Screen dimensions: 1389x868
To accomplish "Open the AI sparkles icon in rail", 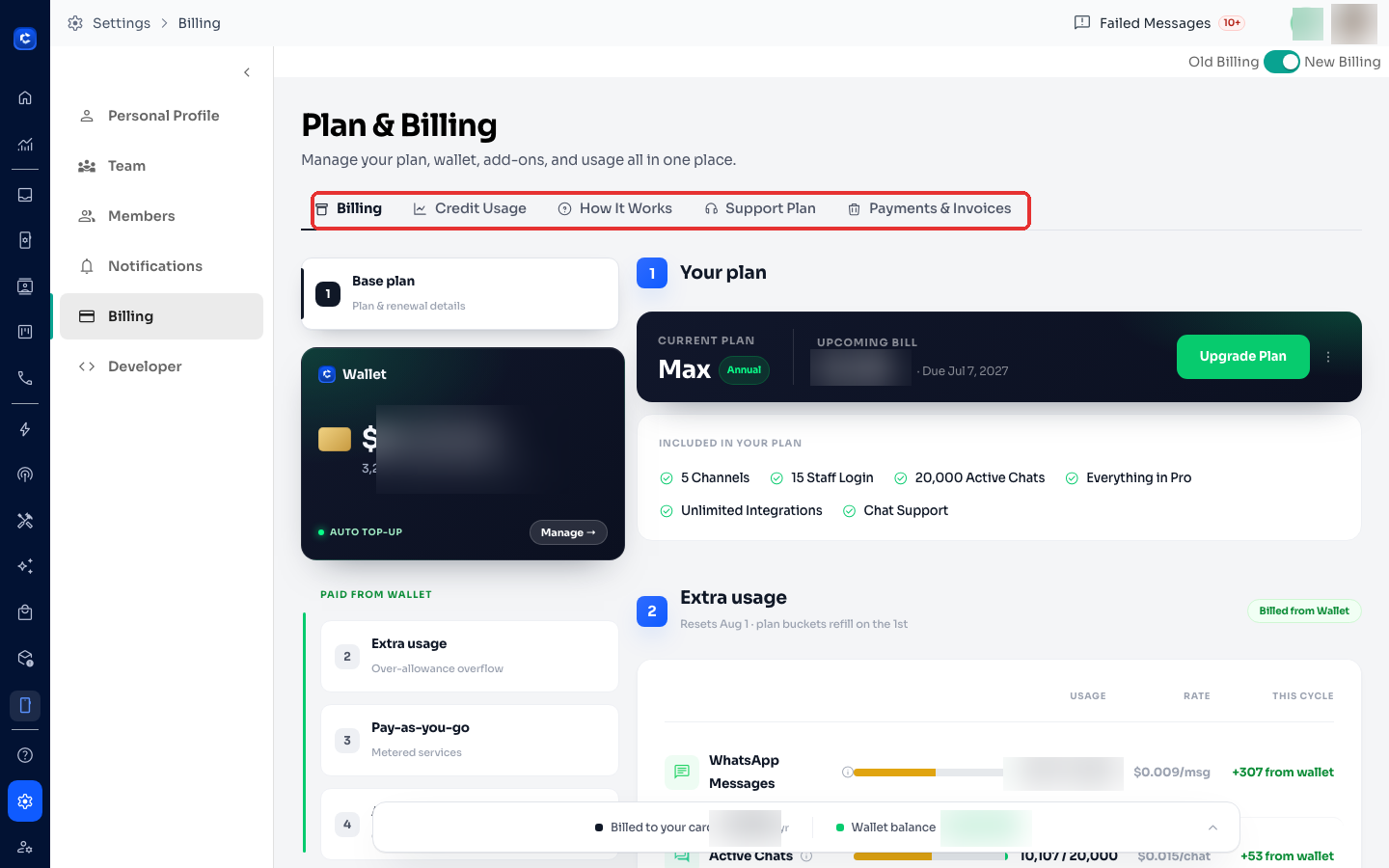I will pyautogui.click(x=25, y=566).
